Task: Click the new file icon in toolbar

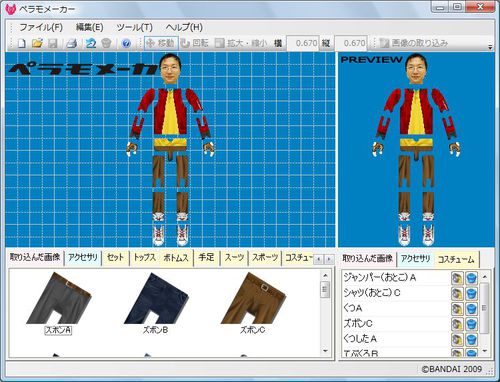Action: [22, 43]
